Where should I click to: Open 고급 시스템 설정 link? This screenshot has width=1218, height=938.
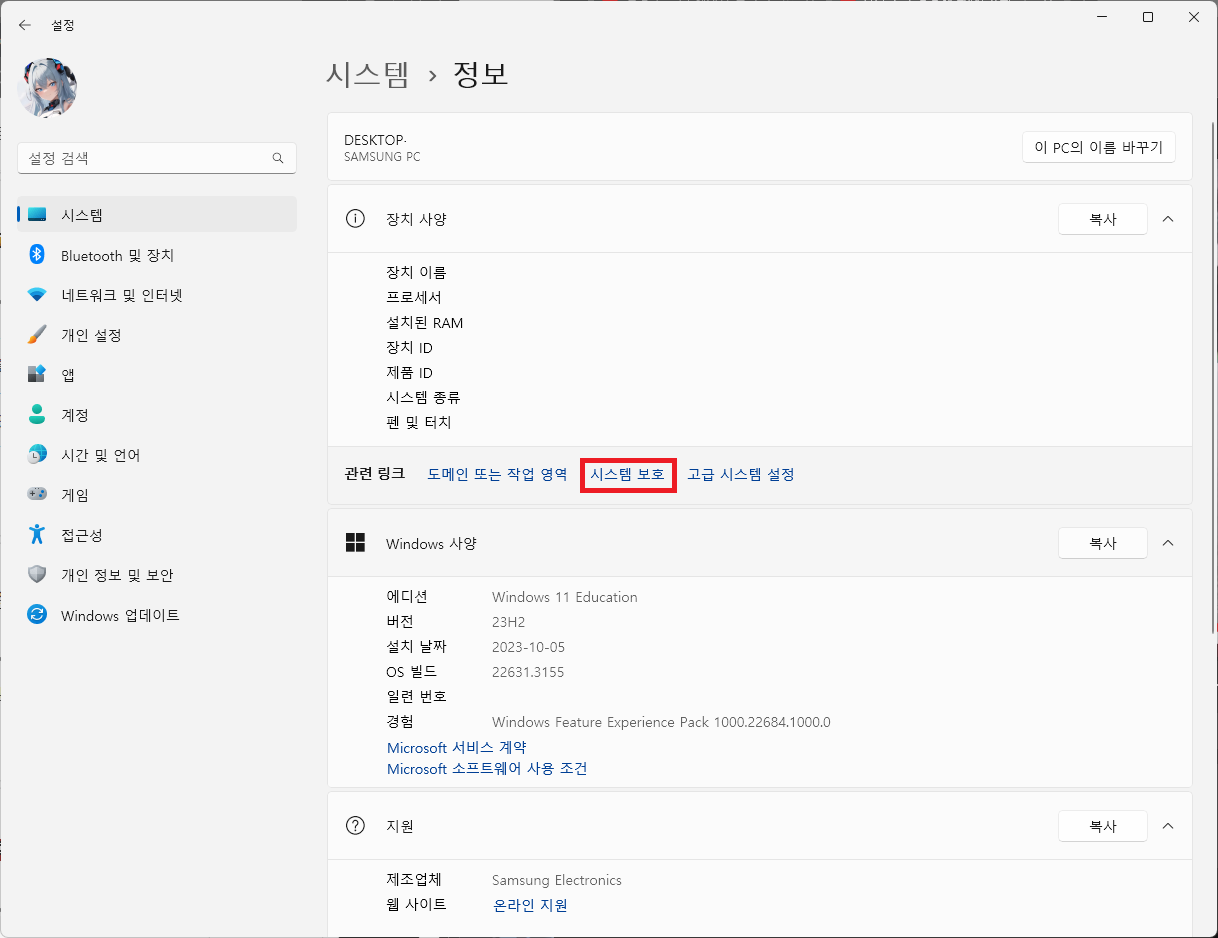pyautogui.click(x=741, y=474)
